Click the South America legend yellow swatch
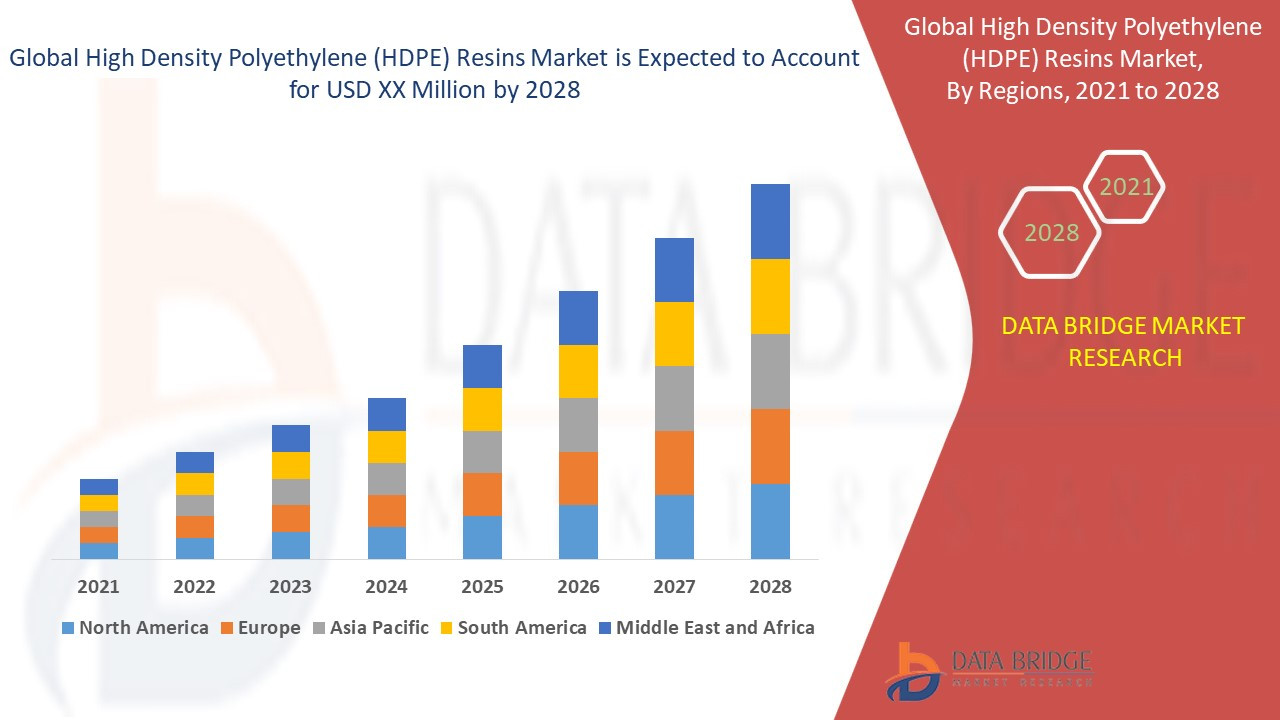 pyautogui.click(x=447, y=628)
